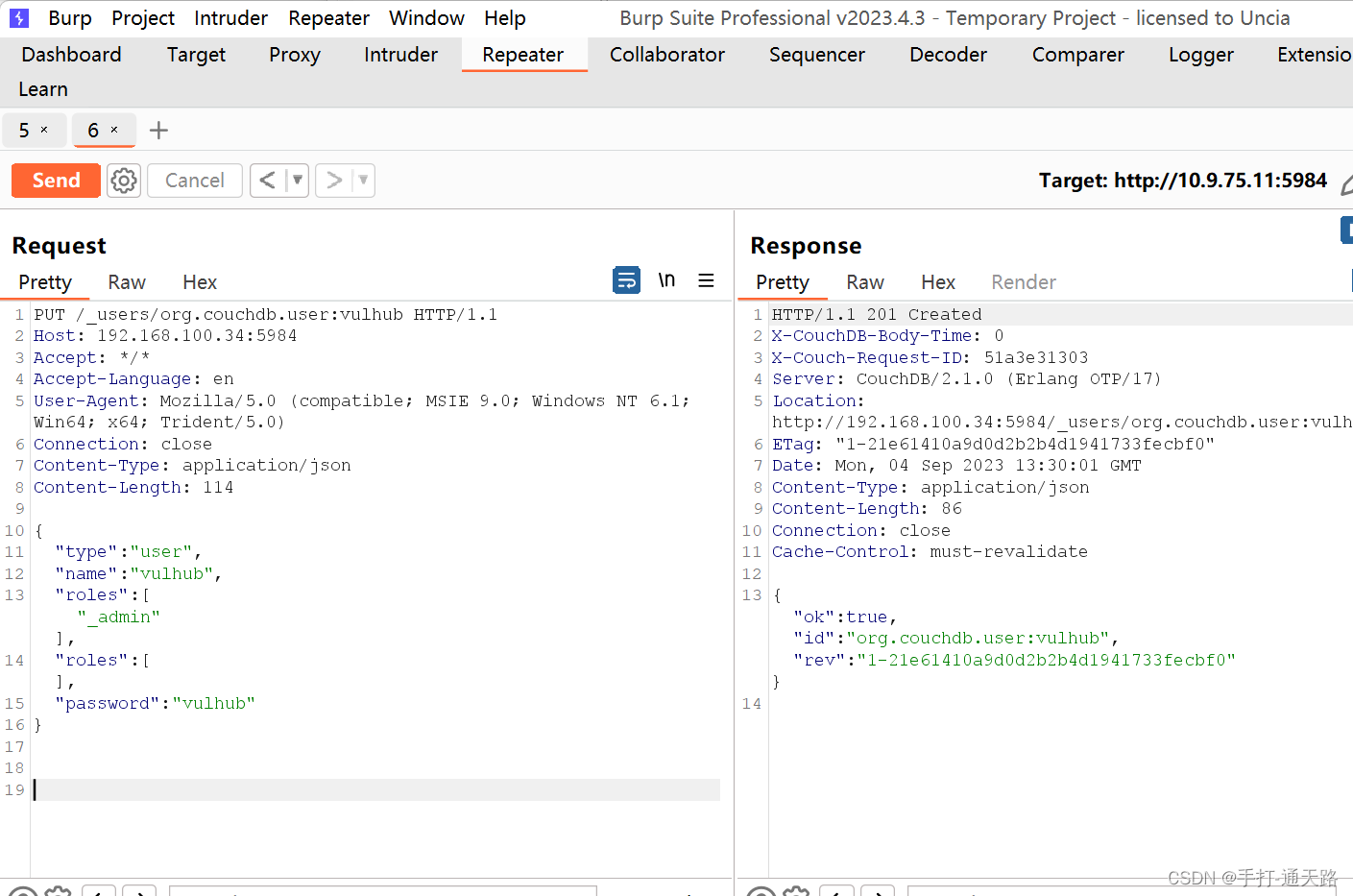
Task: Click the "_admin" role value
Action: [119, 617]
